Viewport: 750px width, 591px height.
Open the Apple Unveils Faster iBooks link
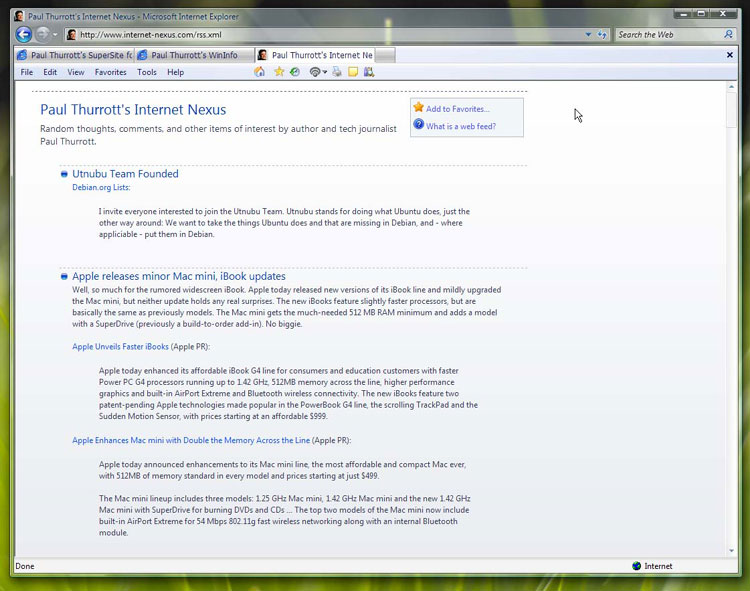(120, 347)
